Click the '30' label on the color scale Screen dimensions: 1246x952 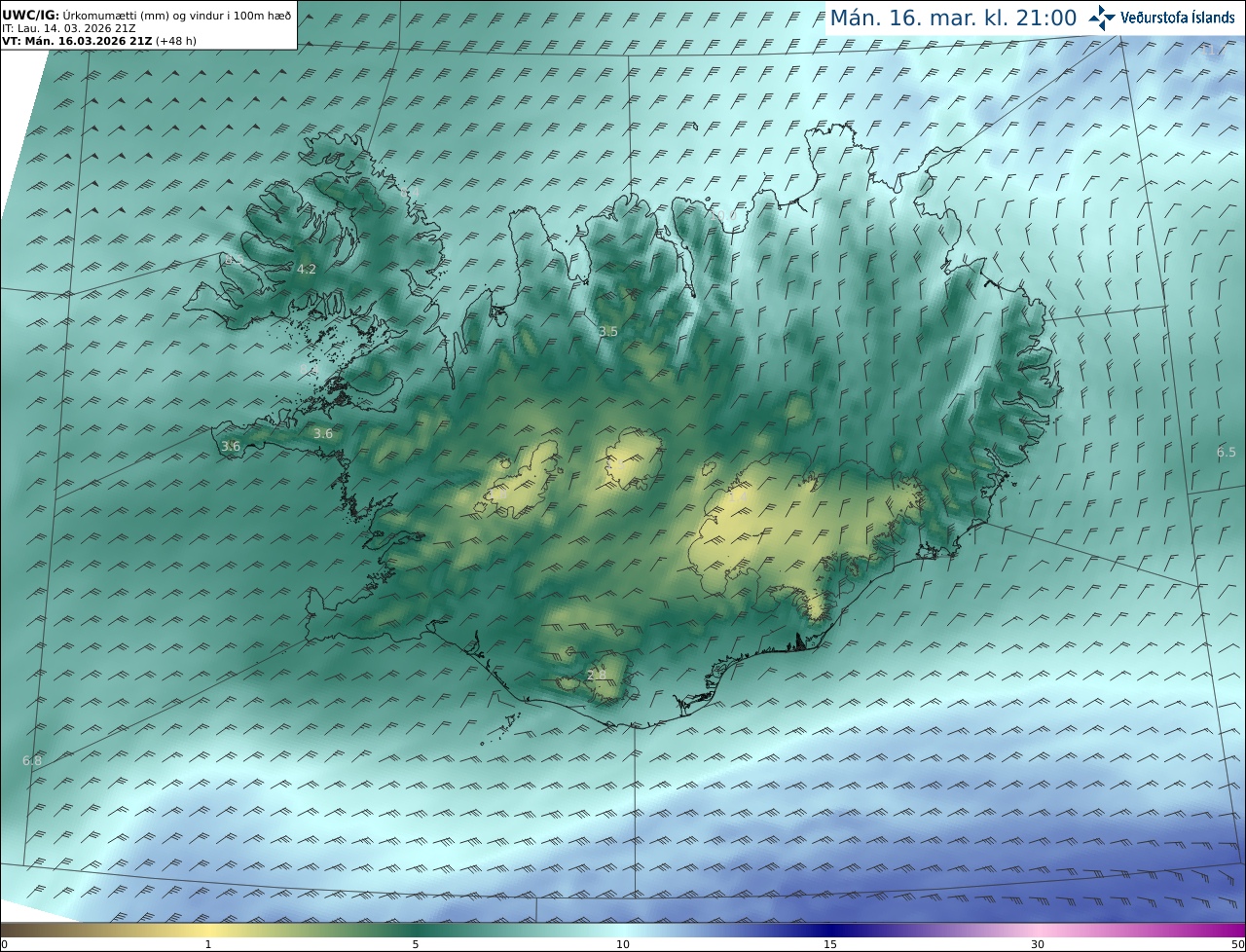pyautogui.click(x=1038, y=944)
